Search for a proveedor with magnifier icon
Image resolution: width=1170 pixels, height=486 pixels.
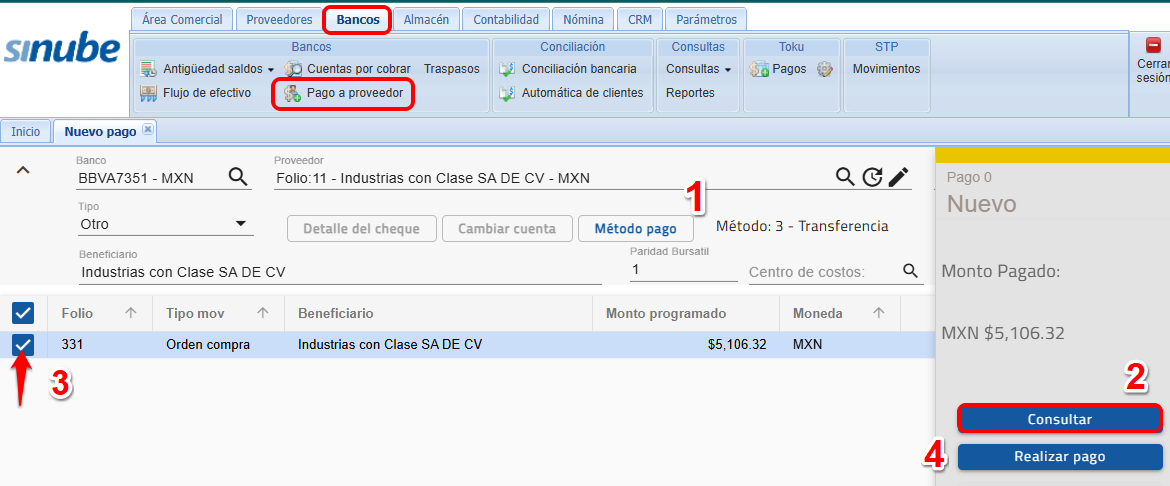(x=845, y=177)
